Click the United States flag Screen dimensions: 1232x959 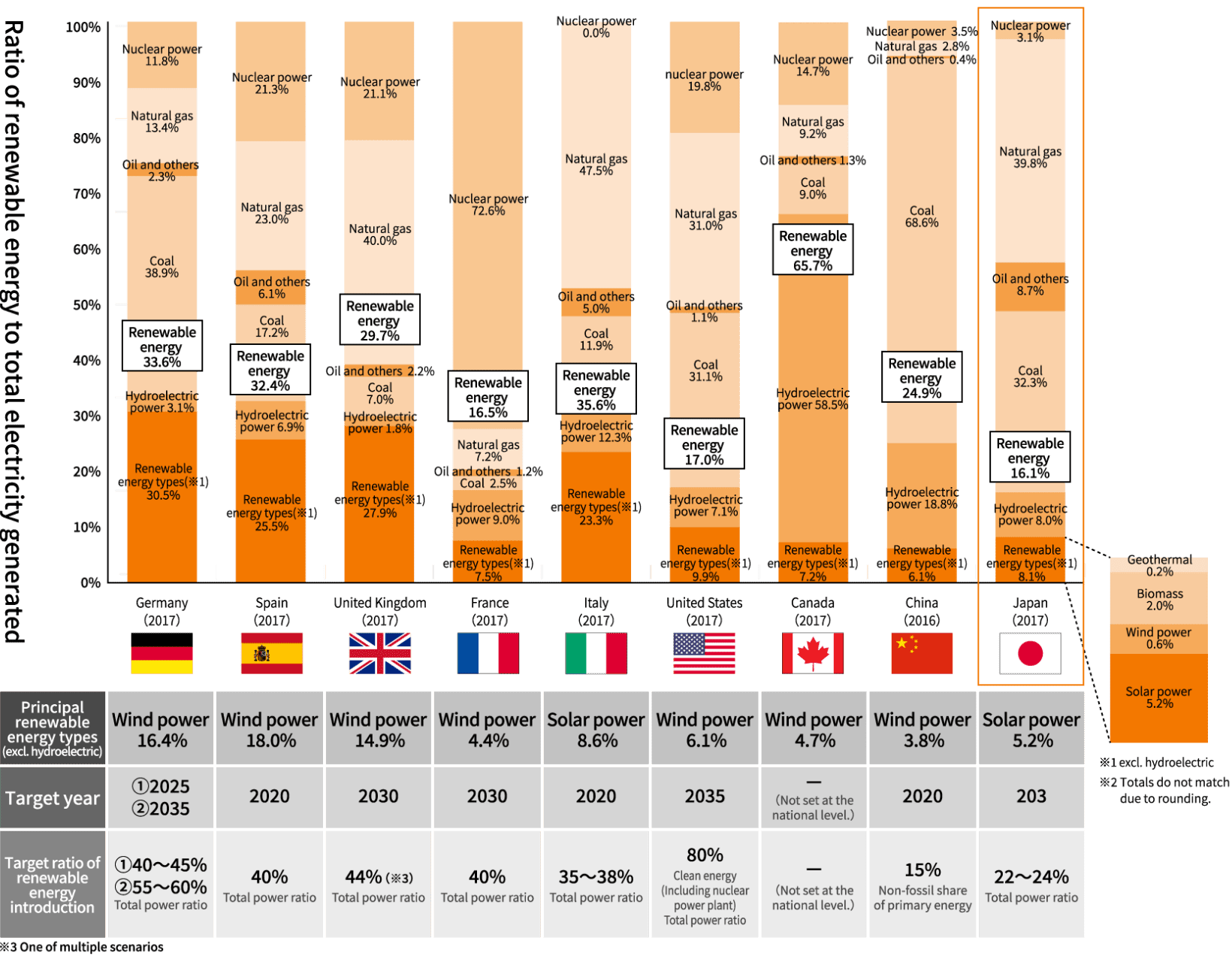click(x=705, y=652)
